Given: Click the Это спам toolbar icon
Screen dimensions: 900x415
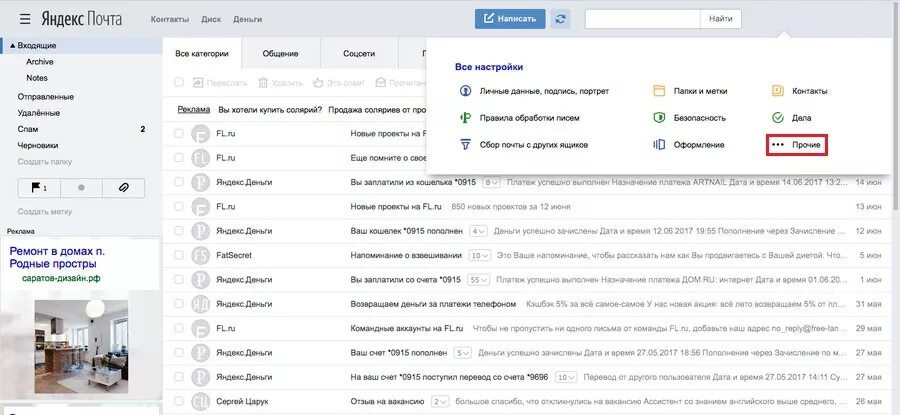Looking at the screenshot, I should click(318, 83).
